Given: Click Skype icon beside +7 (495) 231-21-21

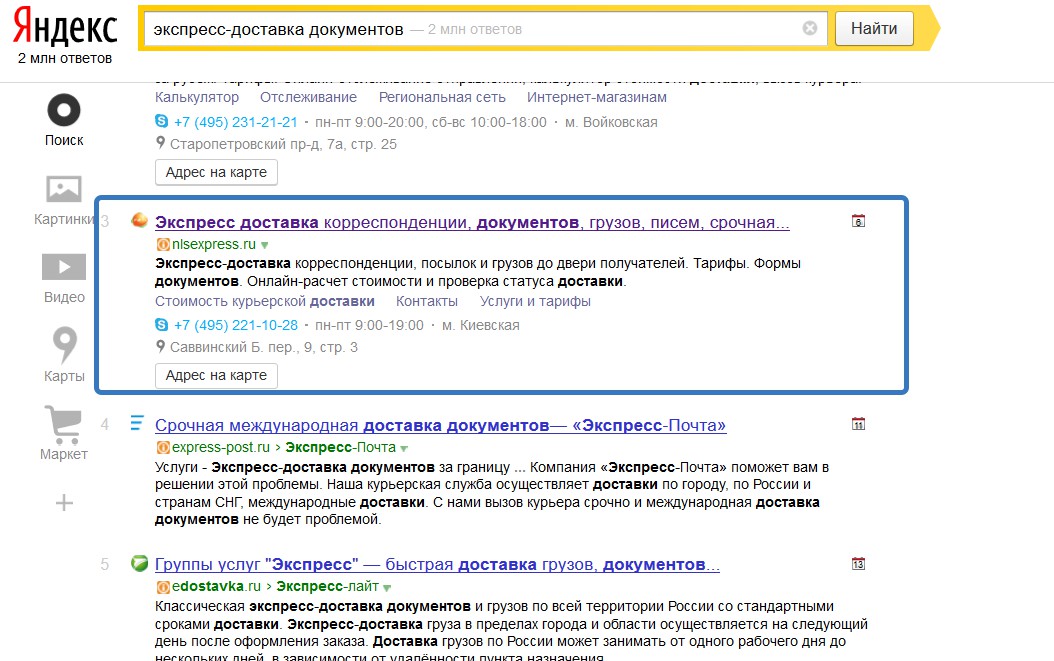Looking at the screenshot, I should click(161, 121).
